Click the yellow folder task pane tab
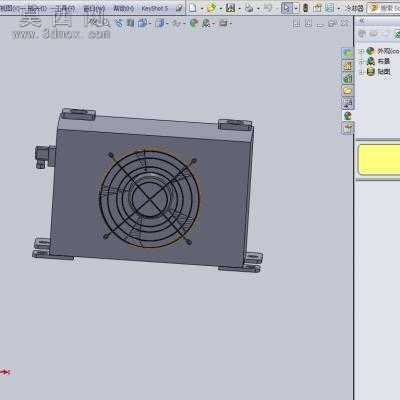Viewport: 400px width, 400px height. 348,90
